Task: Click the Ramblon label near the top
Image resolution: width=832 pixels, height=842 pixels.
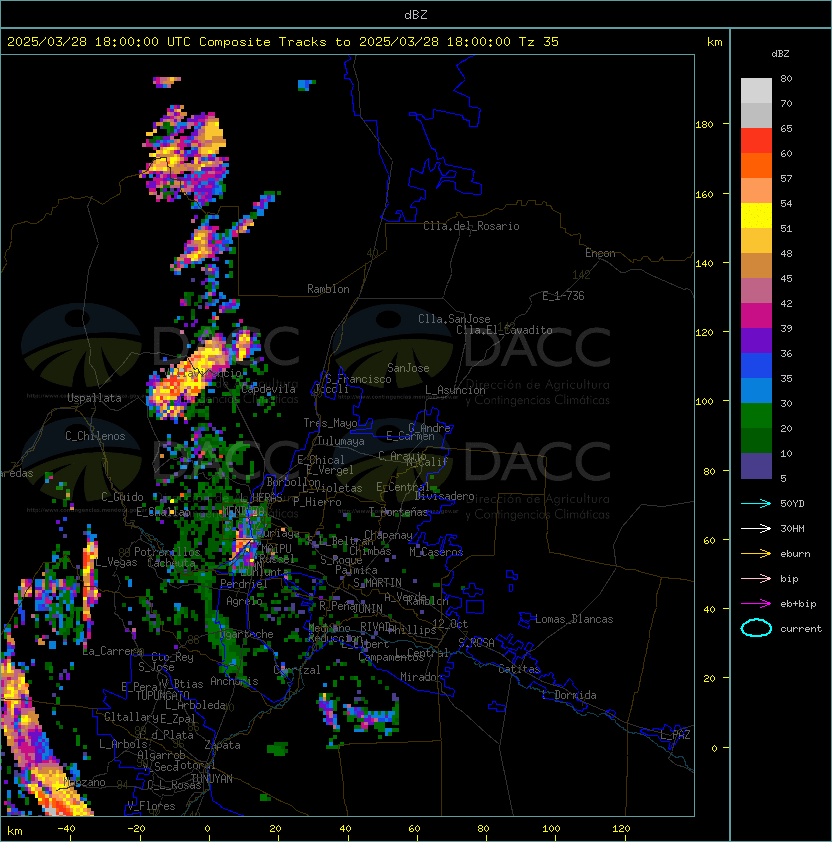Action: pos(328,289)
